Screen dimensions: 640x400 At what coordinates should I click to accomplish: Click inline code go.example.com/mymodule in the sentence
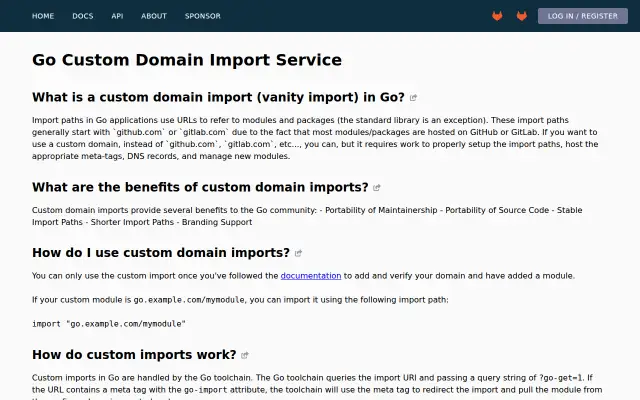[x=189, y=300]
